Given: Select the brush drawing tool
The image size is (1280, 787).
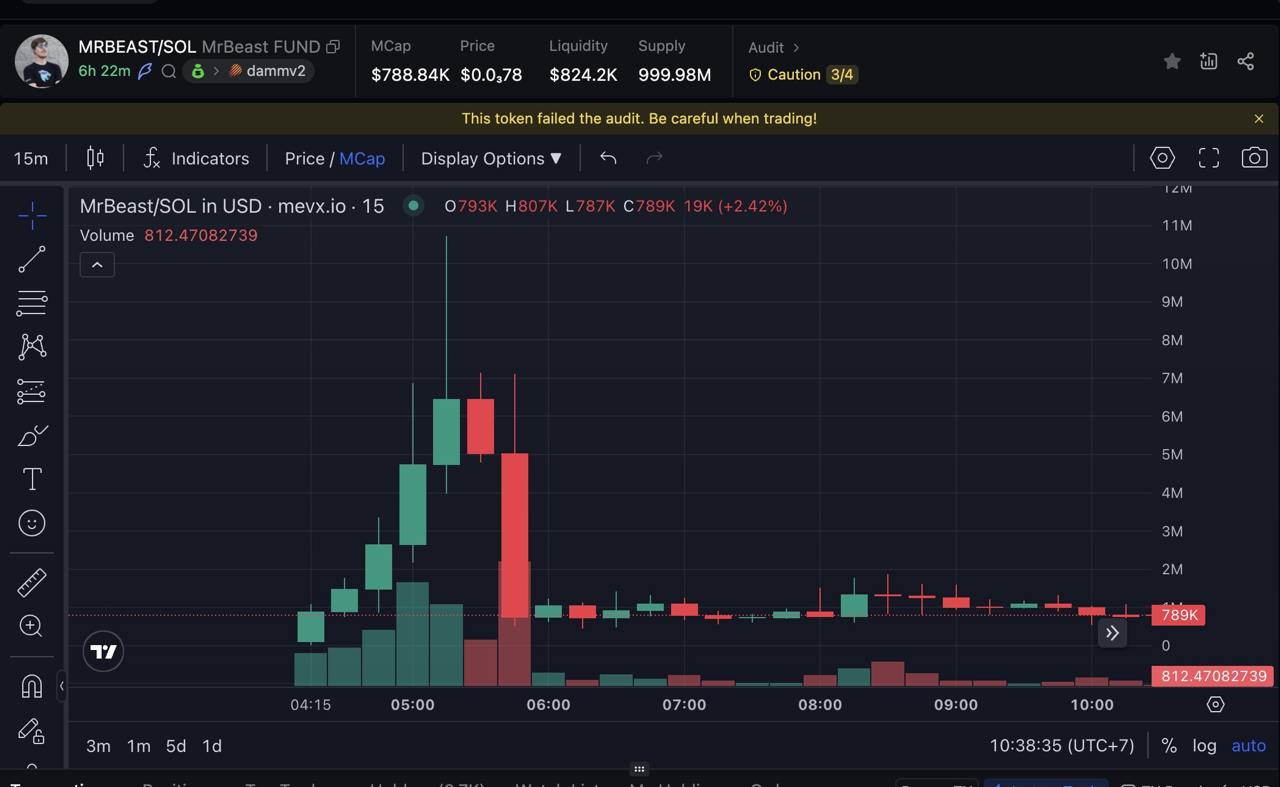Looking at the screenshot, I should 32,436.
